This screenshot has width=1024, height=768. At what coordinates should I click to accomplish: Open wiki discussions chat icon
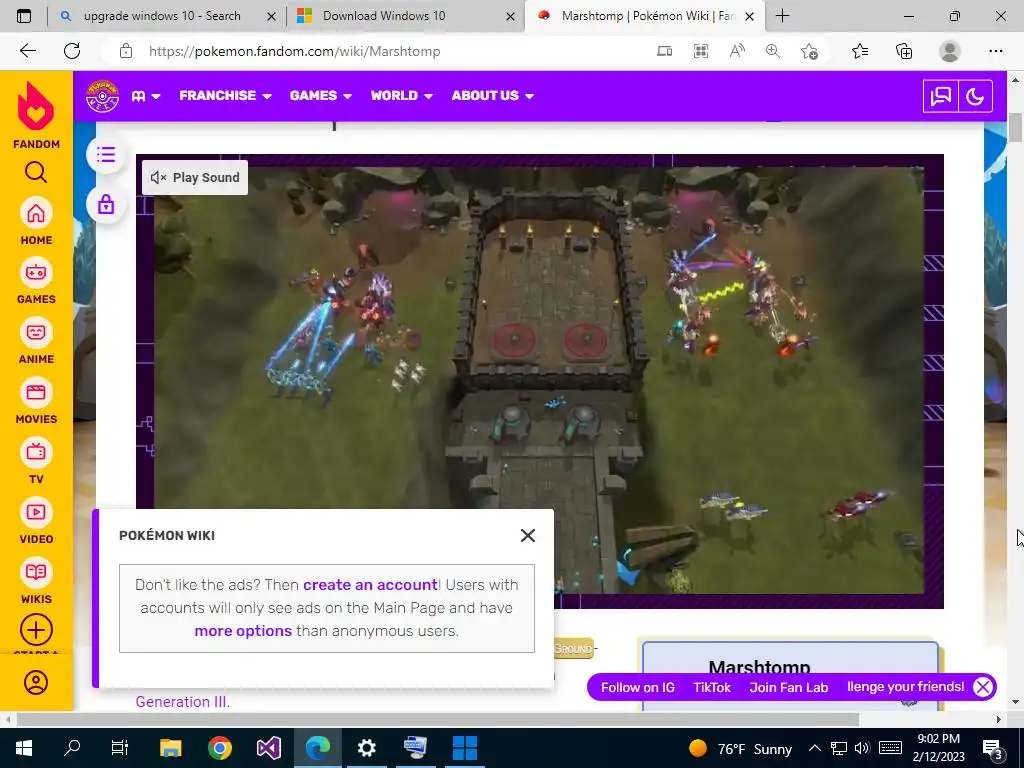point(940,97)
